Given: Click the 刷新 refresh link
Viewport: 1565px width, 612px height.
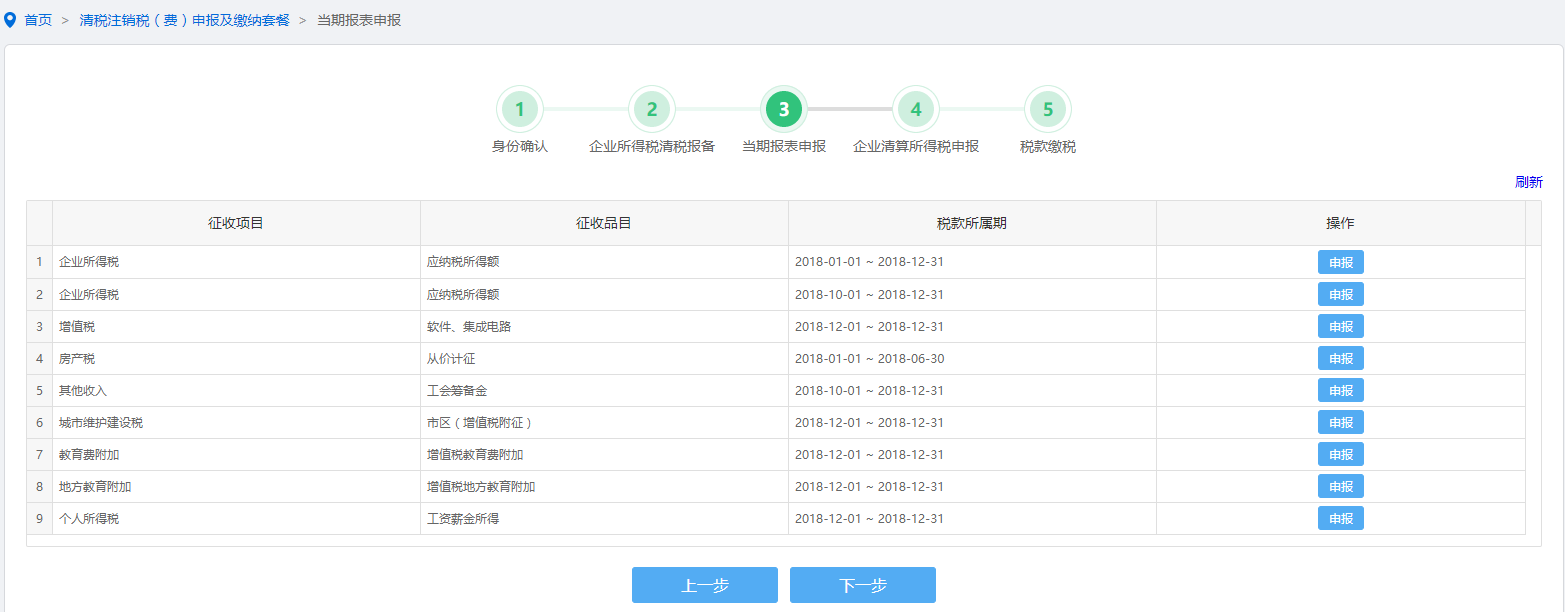Looking at the screenshot, I should [1528, 182].
